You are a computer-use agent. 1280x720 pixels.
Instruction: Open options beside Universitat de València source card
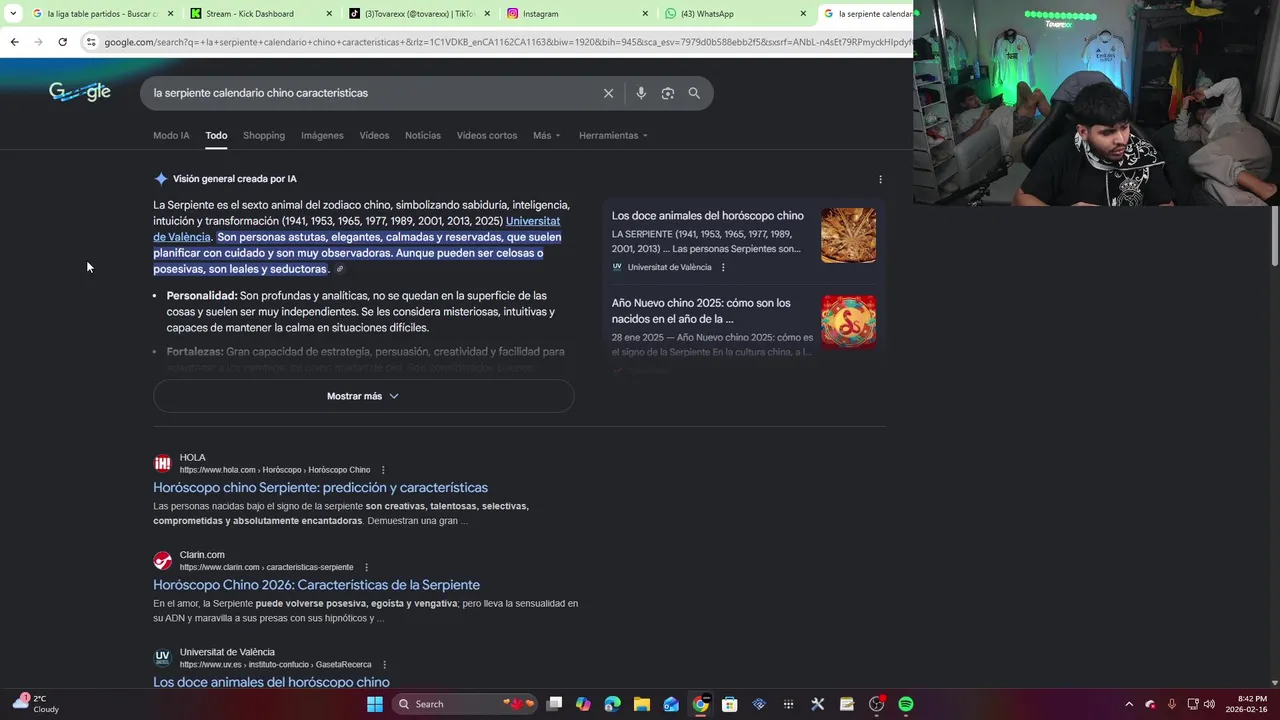click(x=723, y=267)
